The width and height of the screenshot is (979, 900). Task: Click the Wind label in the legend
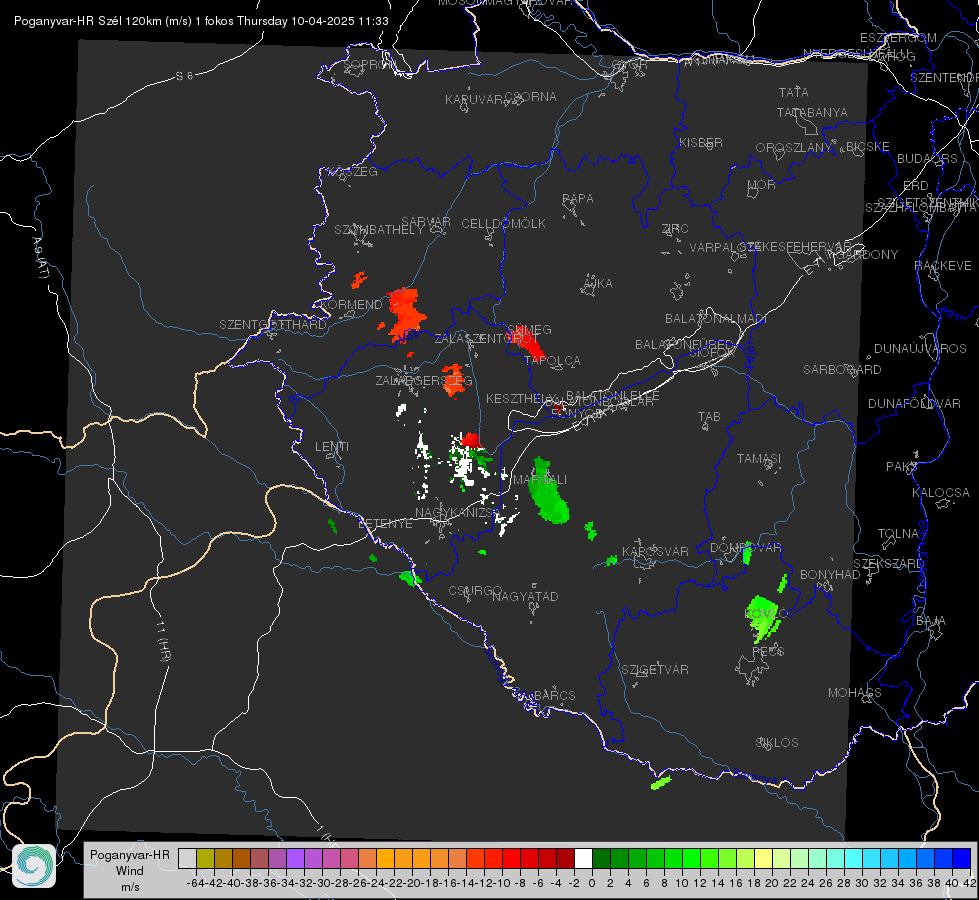click(130, 871)
